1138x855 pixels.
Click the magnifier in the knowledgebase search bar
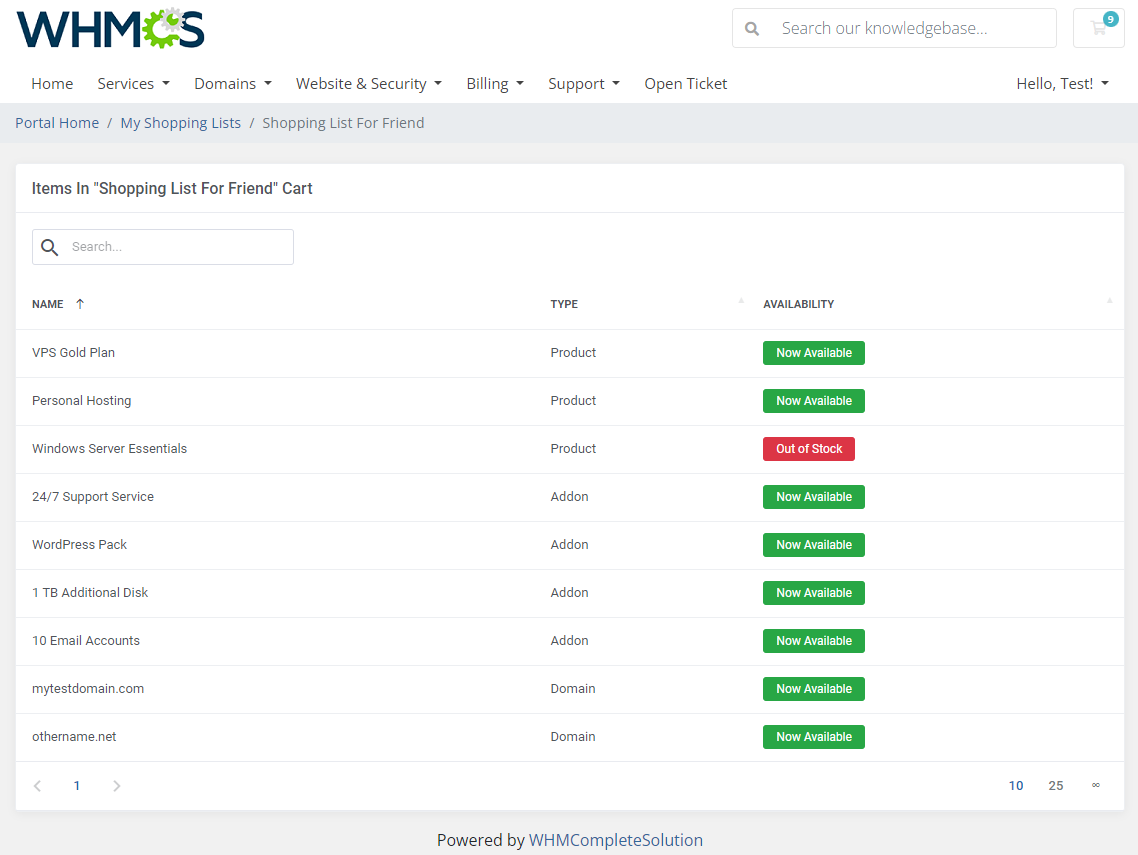(751, 28)
